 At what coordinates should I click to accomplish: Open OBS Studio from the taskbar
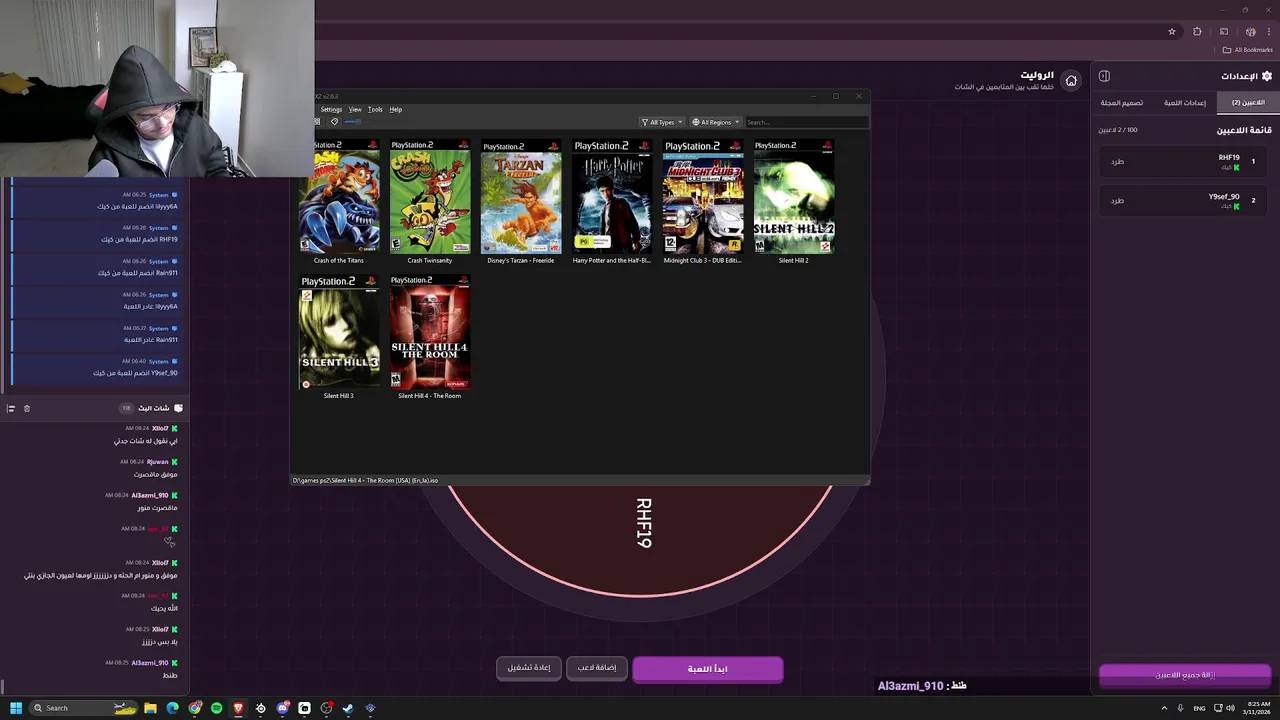tap(326, 708)
